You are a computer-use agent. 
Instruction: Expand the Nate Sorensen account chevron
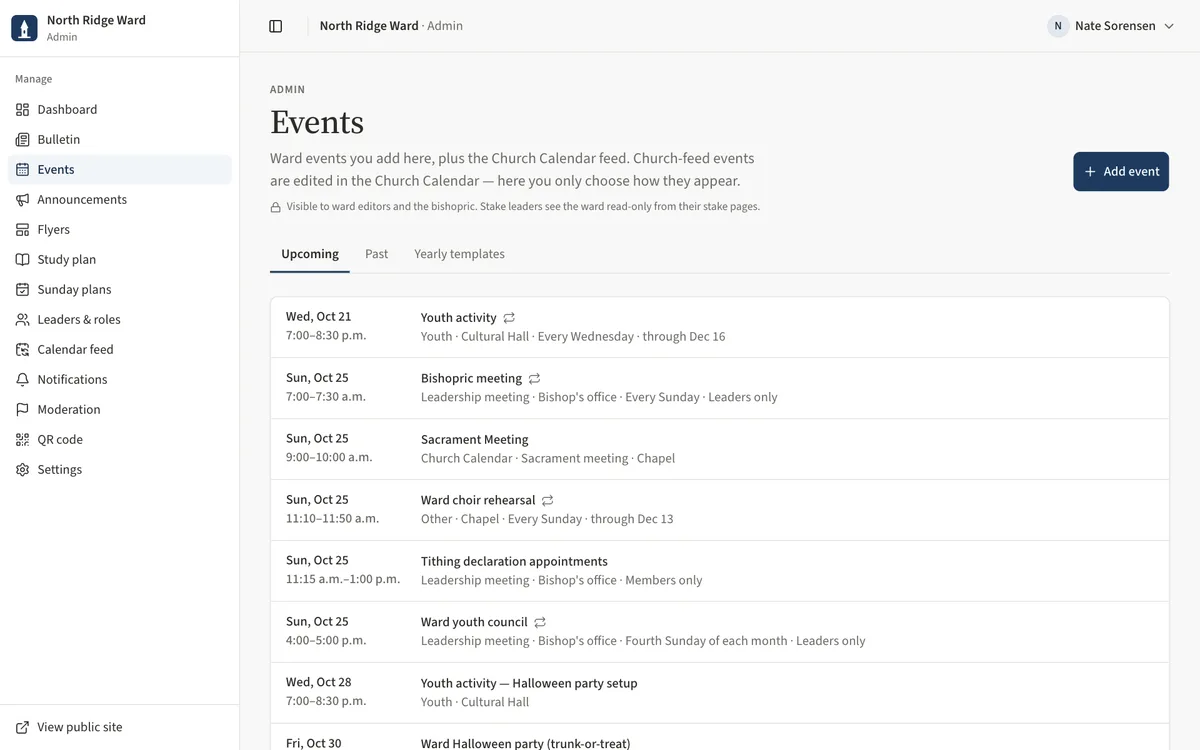coord(1168,26)
